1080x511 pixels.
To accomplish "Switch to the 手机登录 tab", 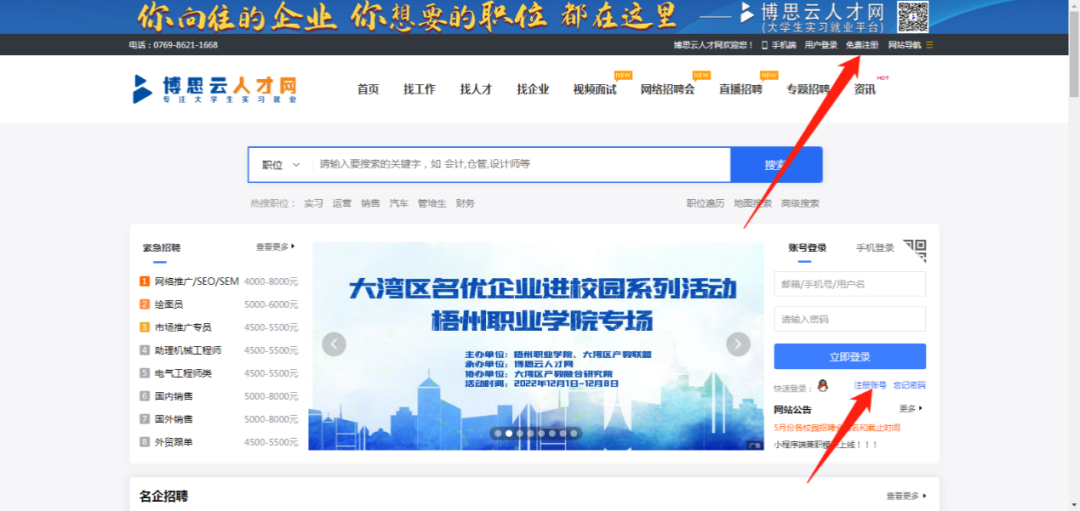I will pyautogui.click(x=875, y=248).
